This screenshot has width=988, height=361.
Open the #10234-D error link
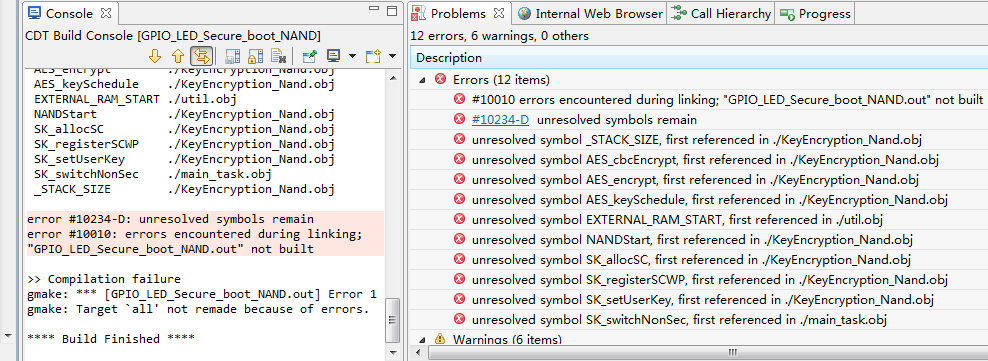(500, 120)
